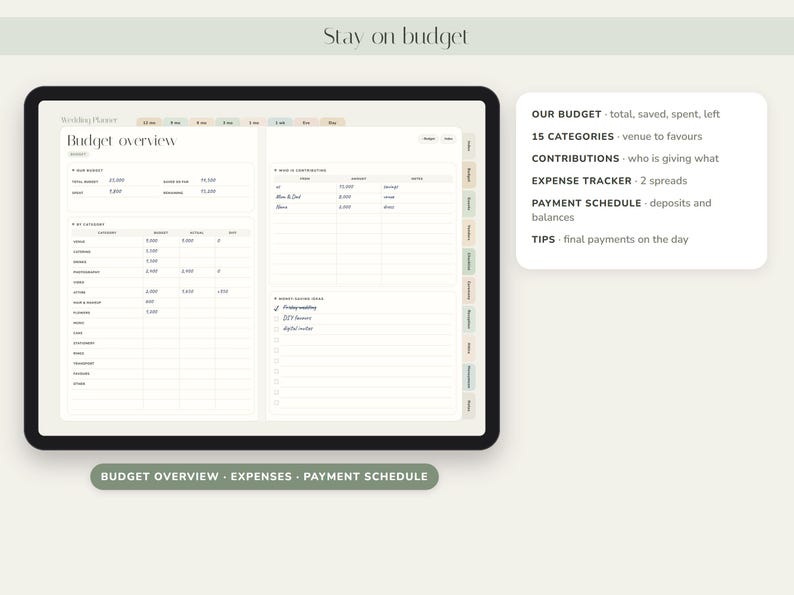The image size is (794, 595).
Task: Select the Guests side tab
Action: pos(469,204)
